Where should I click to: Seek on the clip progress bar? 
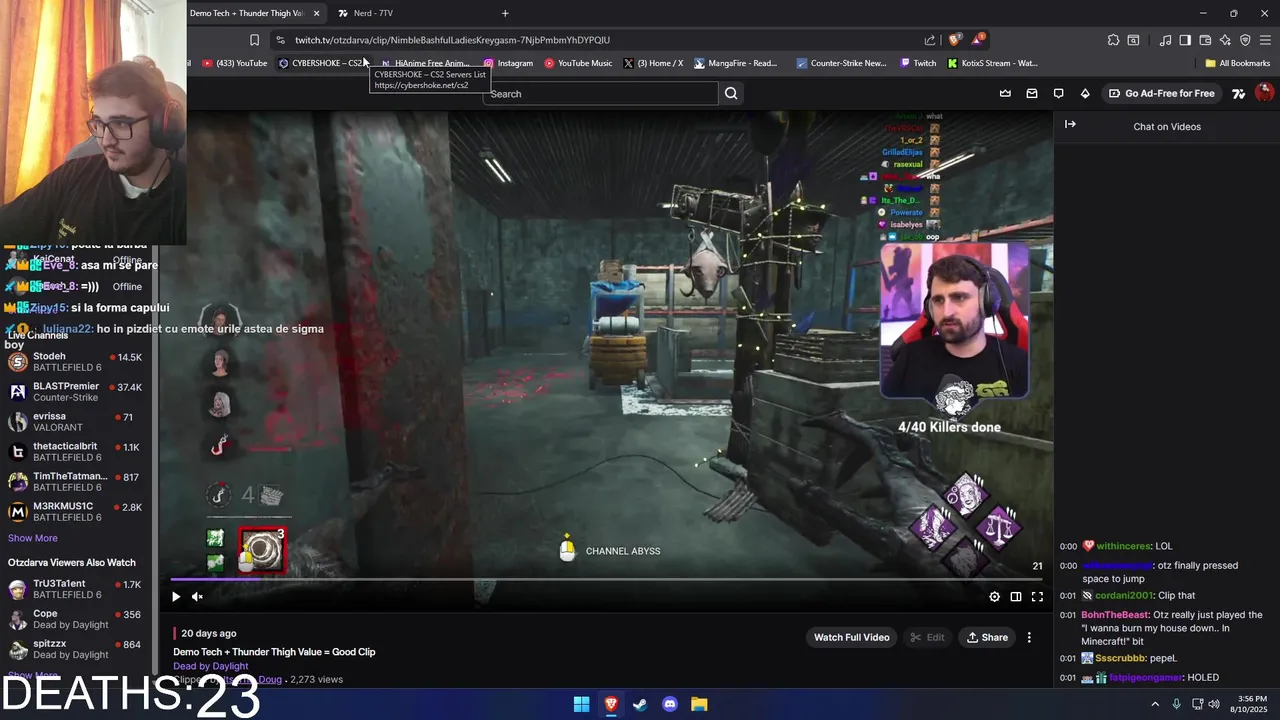tap(608, 579)
